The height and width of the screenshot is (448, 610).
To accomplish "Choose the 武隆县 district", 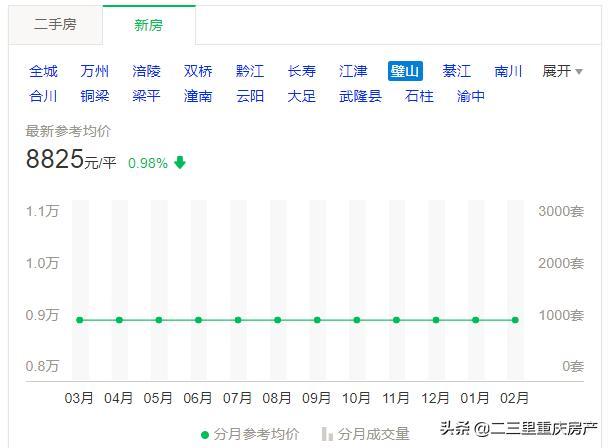I will point(360,96).
